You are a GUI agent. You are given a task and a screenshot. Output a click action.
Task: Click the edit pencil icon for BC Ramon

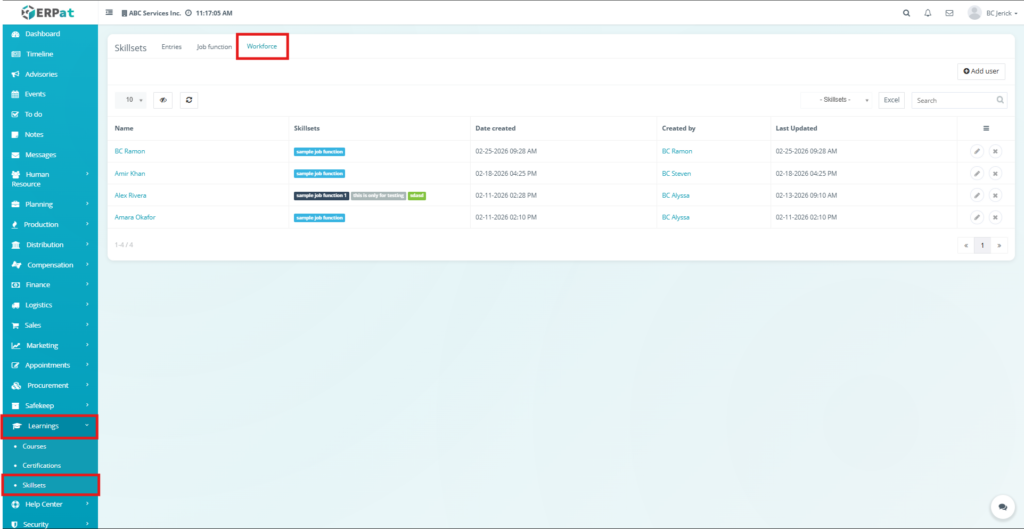pyautogui.click(x=976, y=151)
